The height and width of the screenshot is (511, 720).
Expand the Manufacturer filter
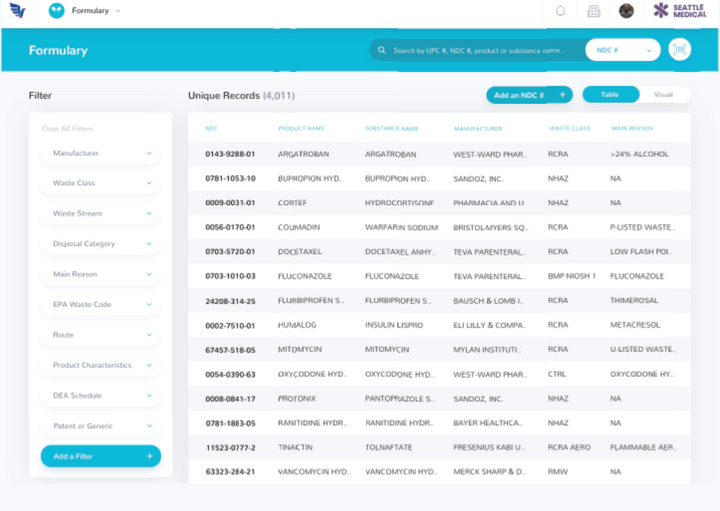[101, 153]
